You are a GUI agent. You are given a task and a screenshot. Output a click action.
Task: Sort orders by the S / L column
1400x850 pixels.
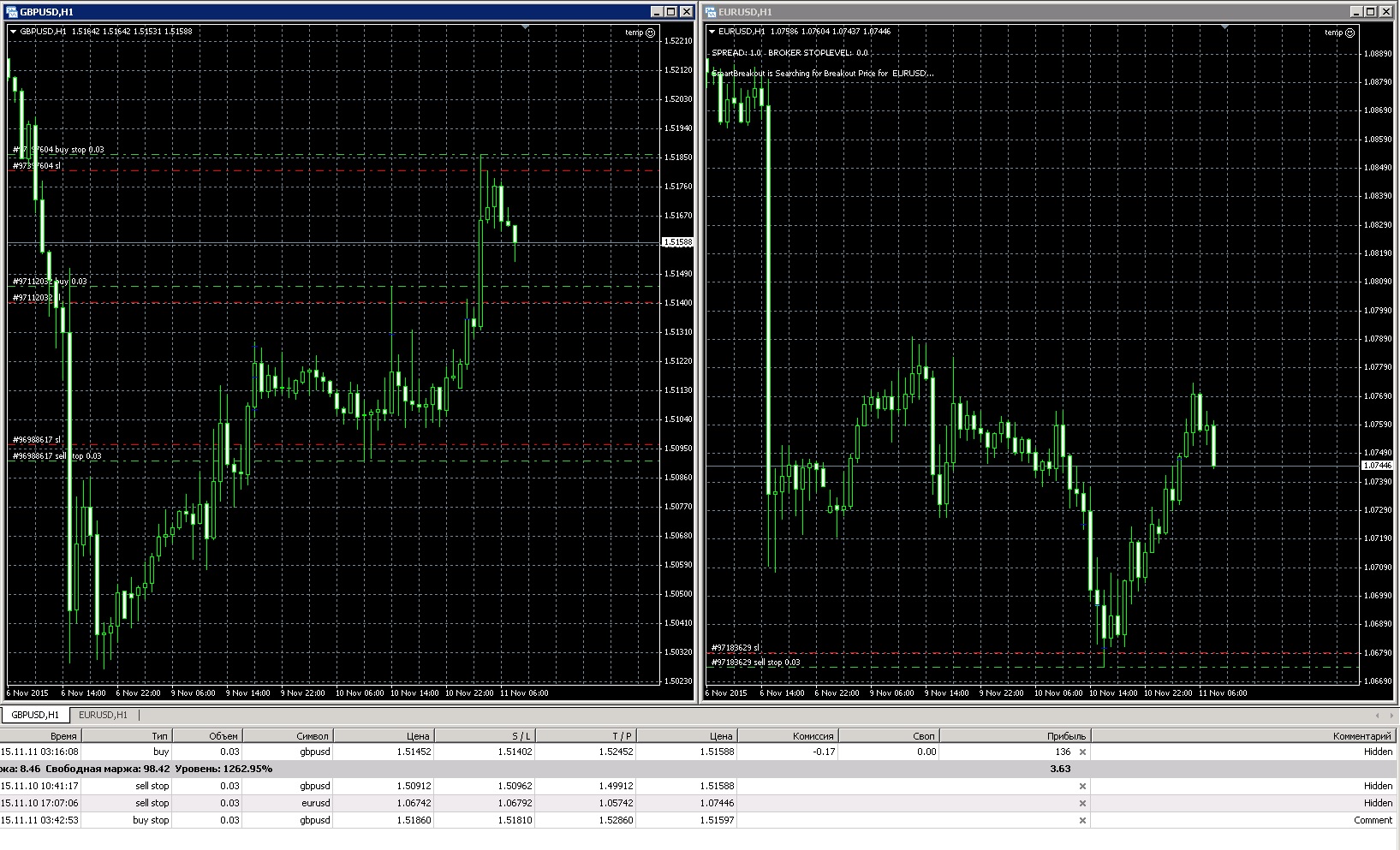point(486,735)
